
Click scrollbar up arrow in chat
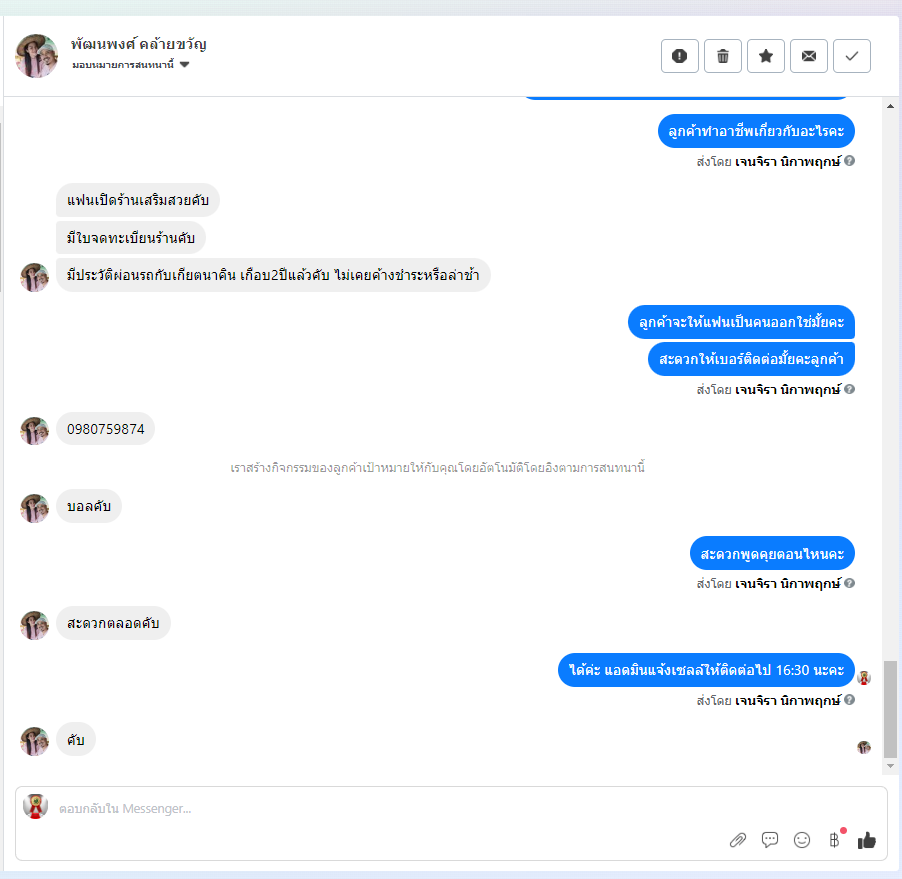pos(890,106)
